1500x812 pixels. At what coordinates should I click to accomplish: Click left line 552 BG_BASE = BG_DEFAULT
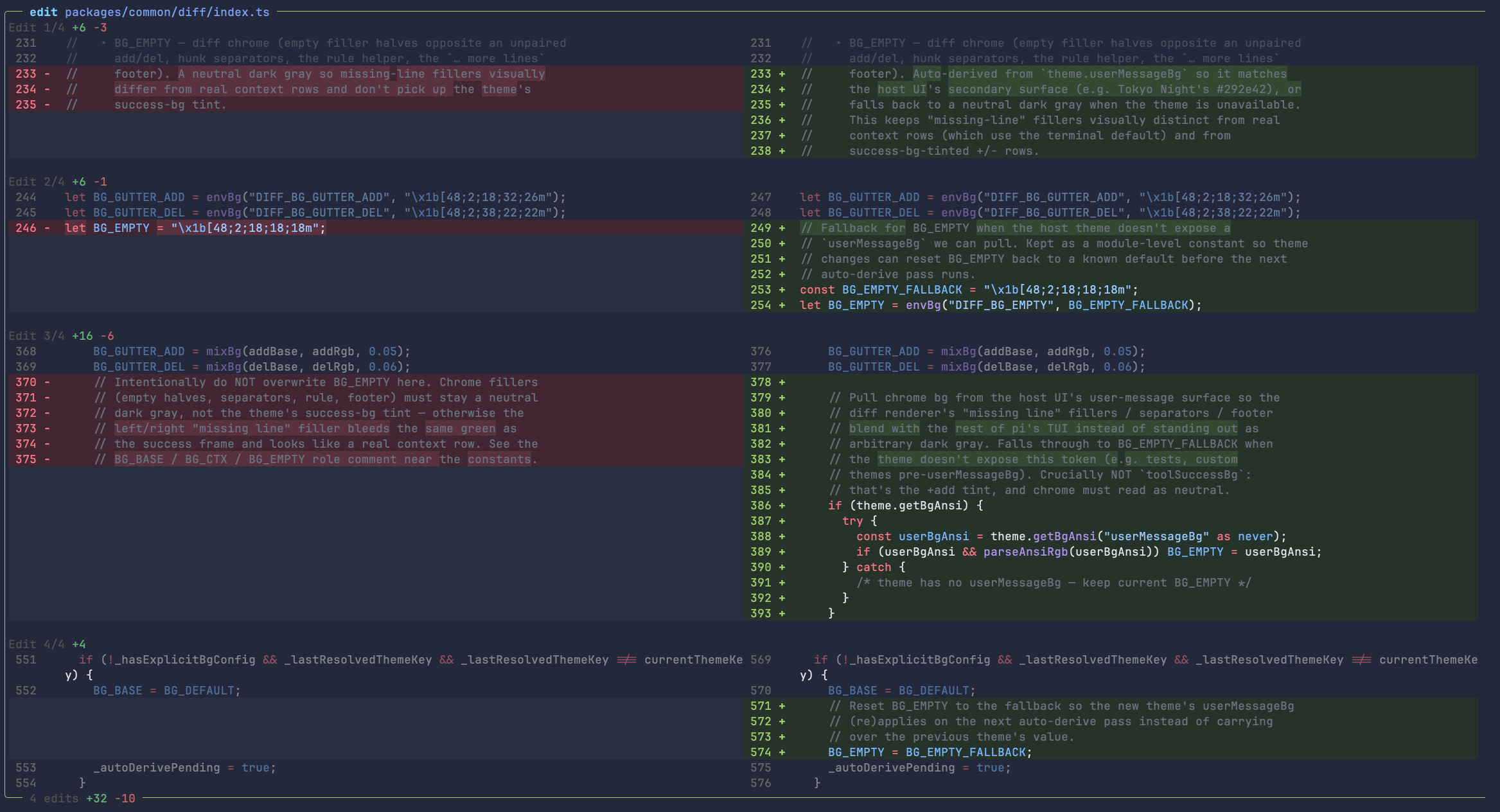[167, 691]
